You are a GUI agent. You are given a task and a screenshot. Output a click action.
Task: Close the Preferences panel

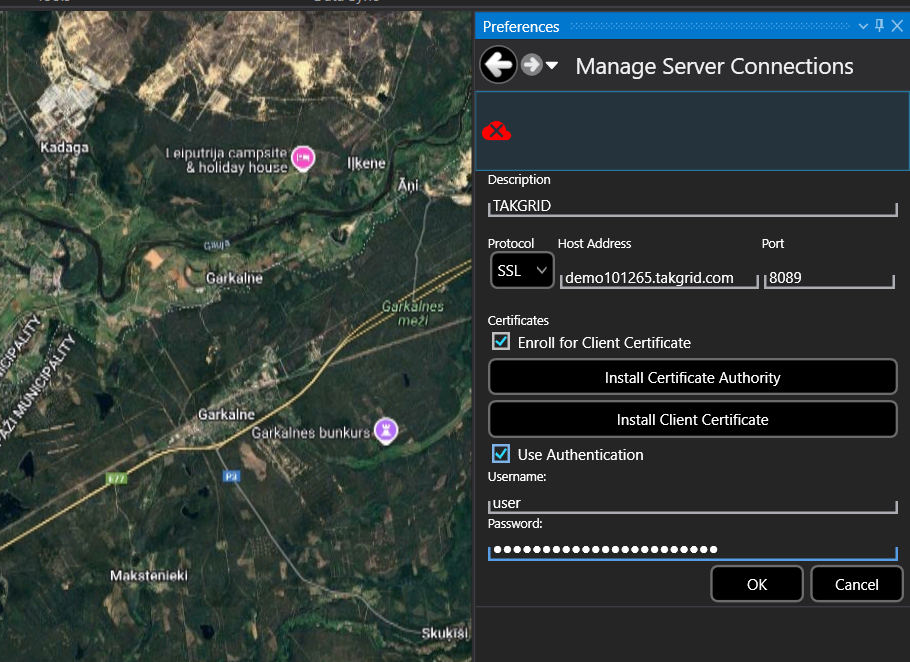click(897, 26)
